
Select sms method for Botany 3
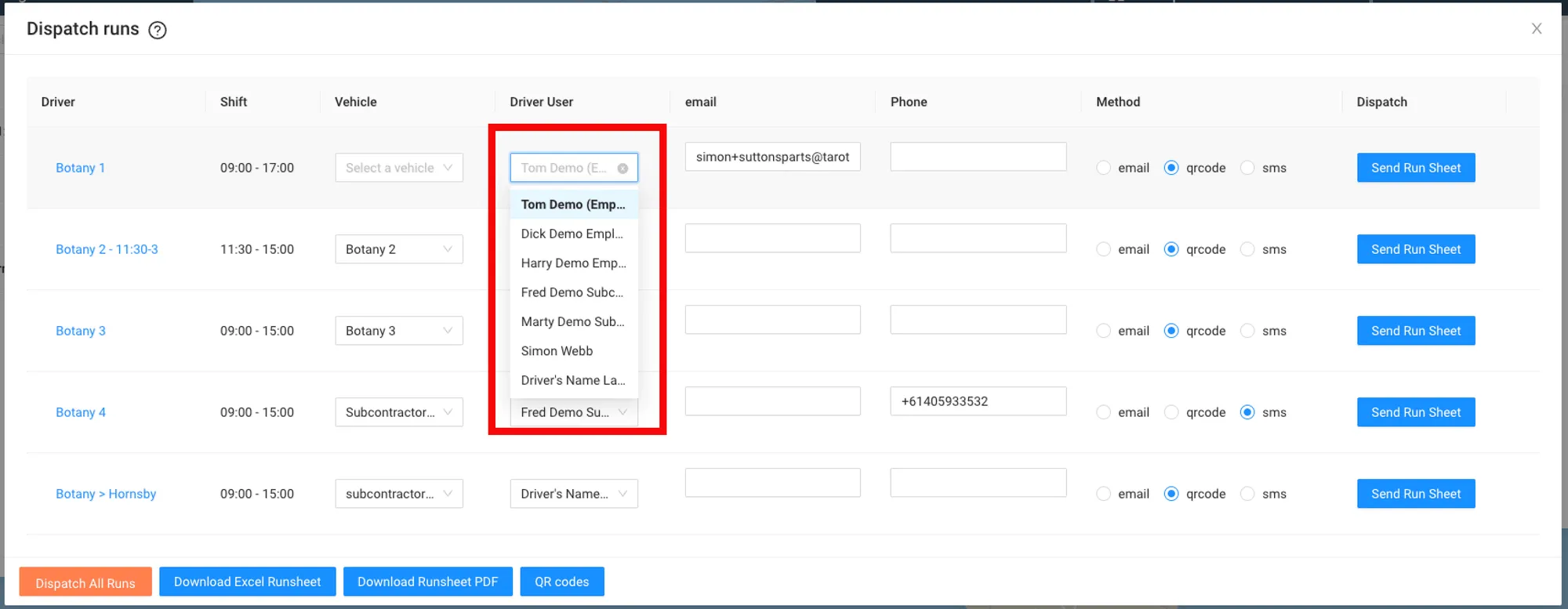click(x=1247, y=331)
